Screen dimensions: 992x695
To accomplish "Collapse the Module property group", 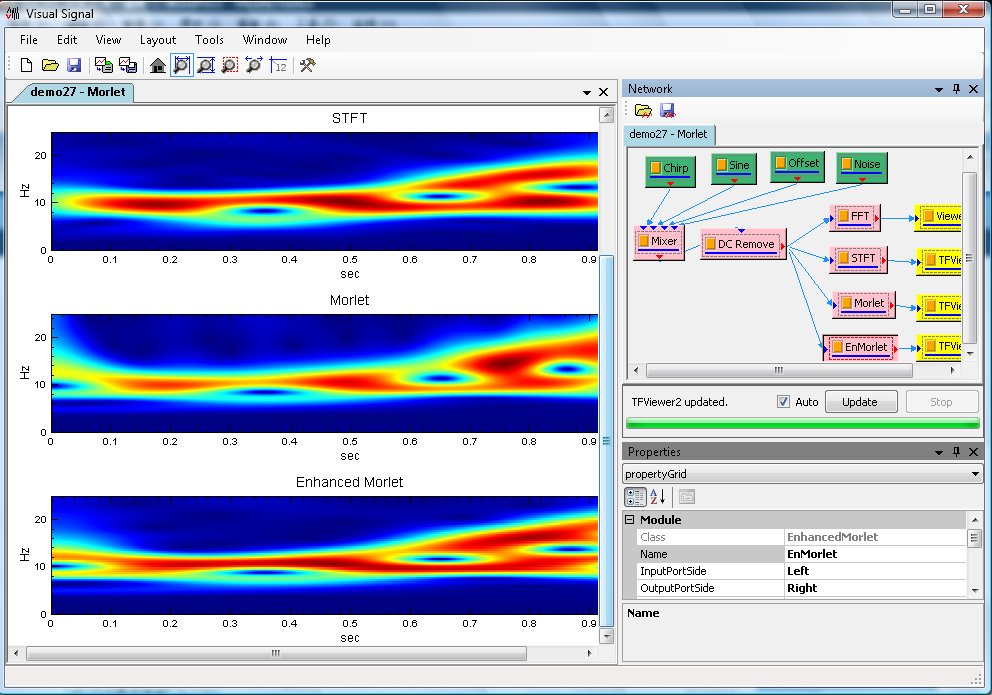I will (629, 520).
